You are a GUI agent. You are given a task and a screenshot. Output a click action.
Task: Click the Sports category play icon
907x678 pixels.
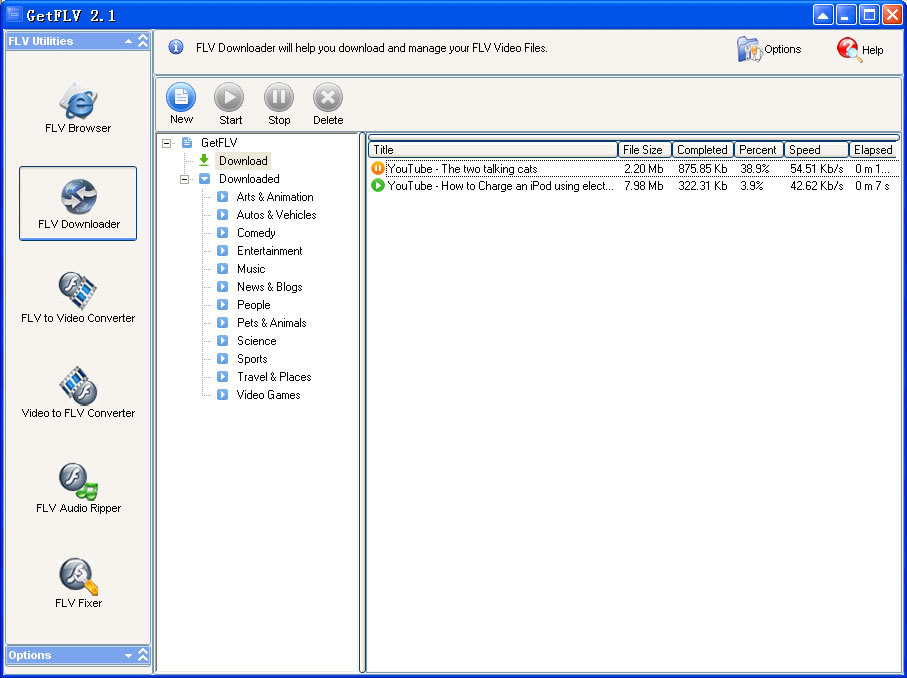pos(222,359)
